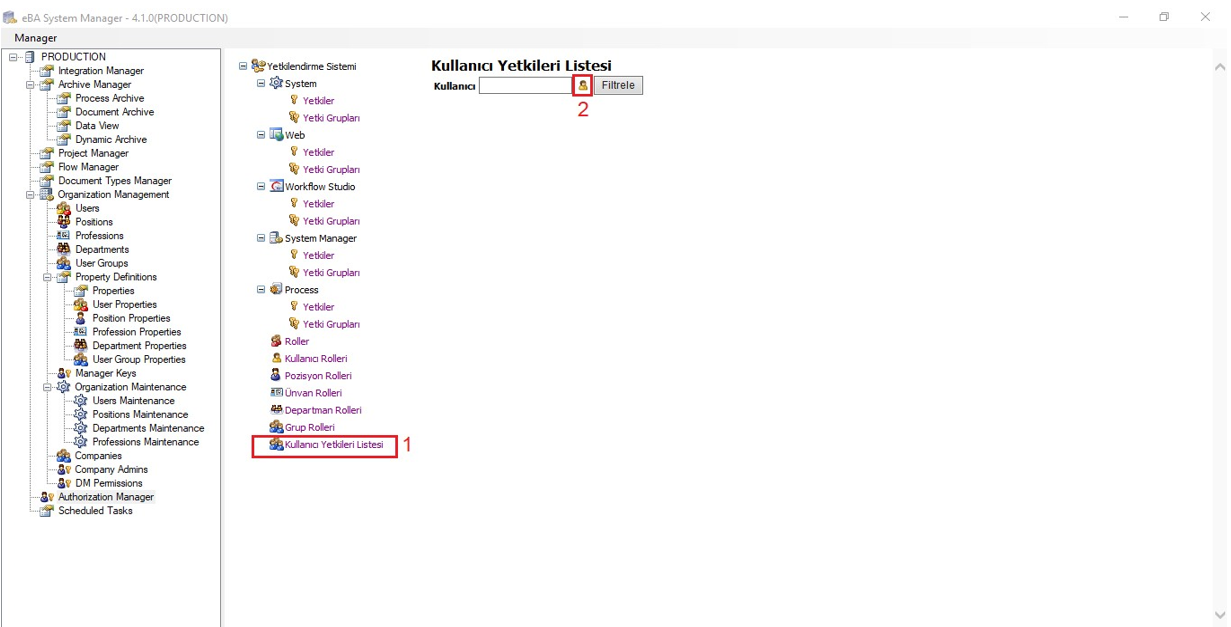Viewport: 1231px width, 627px height.
Task: Open Yetkiler under Web
Action: tap(319, 153)
